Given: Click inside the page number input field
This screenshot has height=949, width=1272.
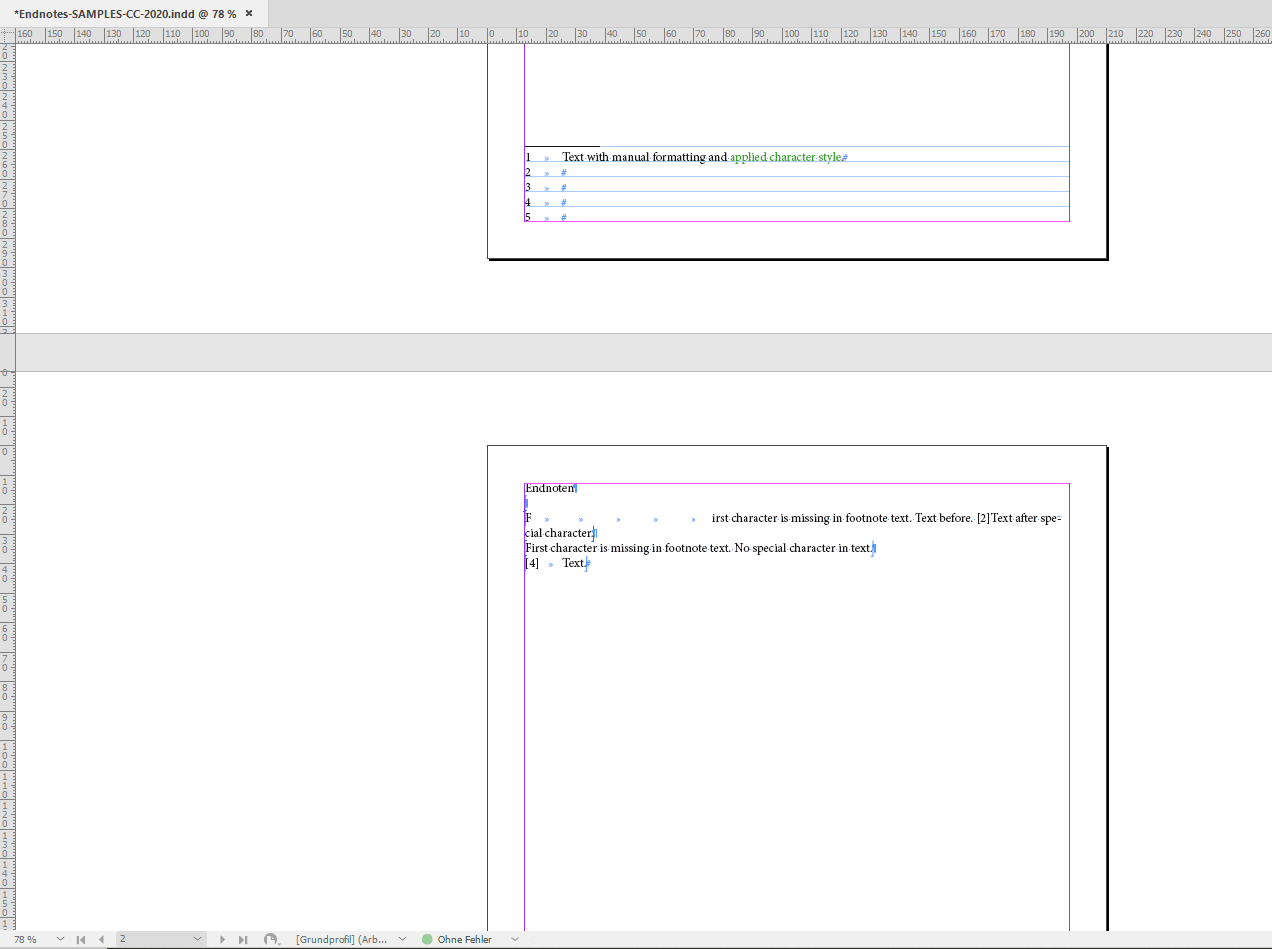Looking at the screenshot, I should click(x=150, y=940).
